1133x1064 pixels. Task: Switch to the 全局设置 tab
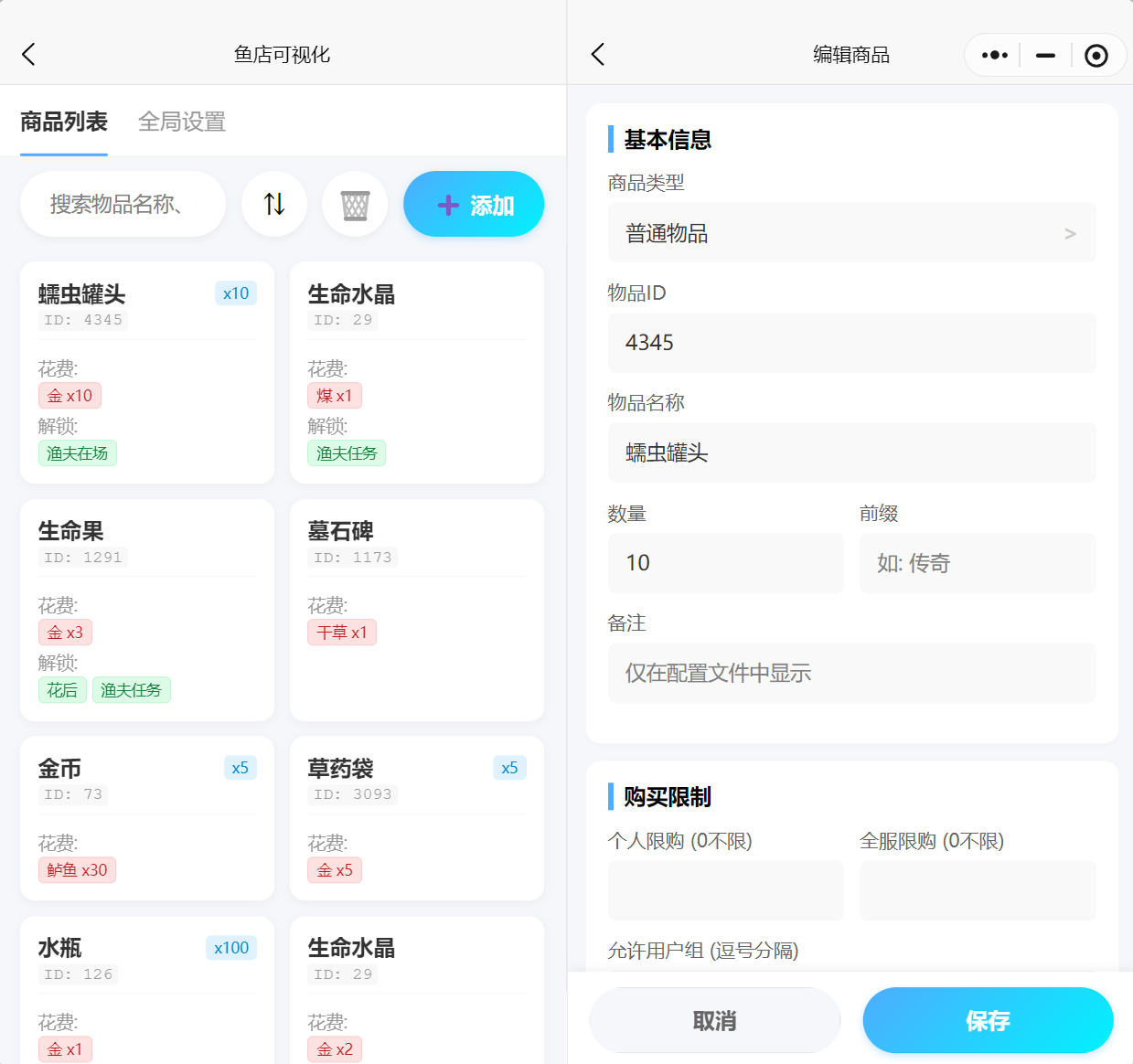pyautogui.click(x=182, y=122)
